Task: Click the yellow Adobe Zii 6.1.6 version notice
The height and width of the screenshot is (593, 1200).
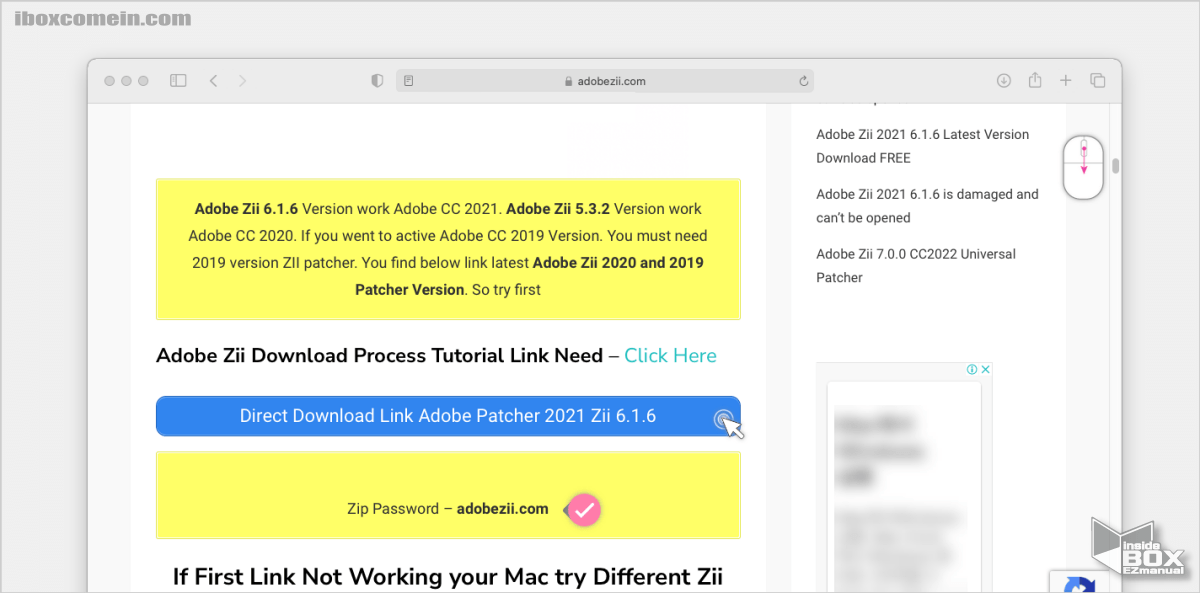Action: [448, 249]
